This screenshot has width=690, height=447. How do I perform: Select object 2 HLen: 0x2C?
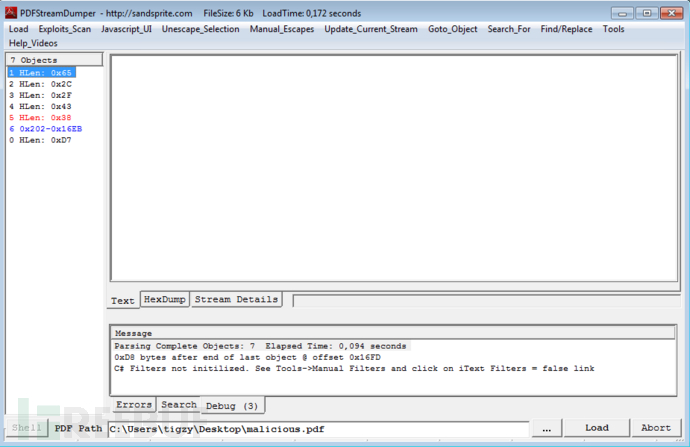[x=40, y=84]
